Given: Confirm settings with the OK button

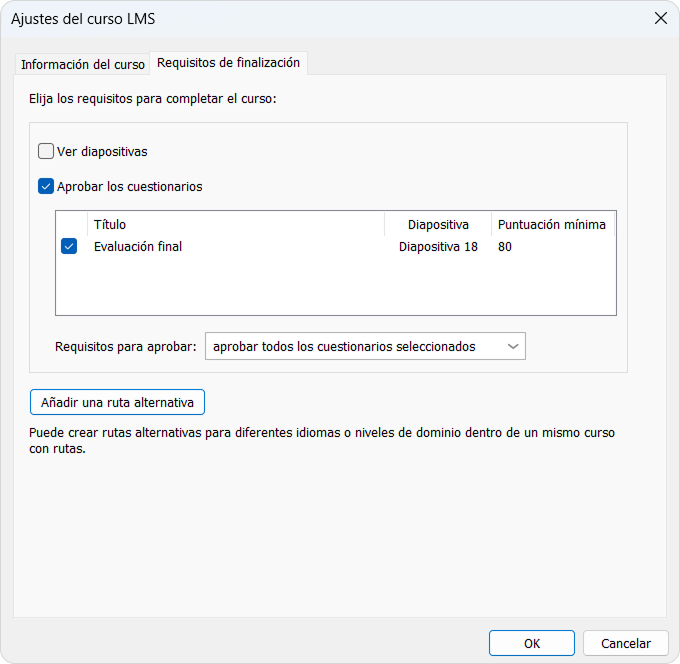Looking at the screenshot, I should coord(532,643).
